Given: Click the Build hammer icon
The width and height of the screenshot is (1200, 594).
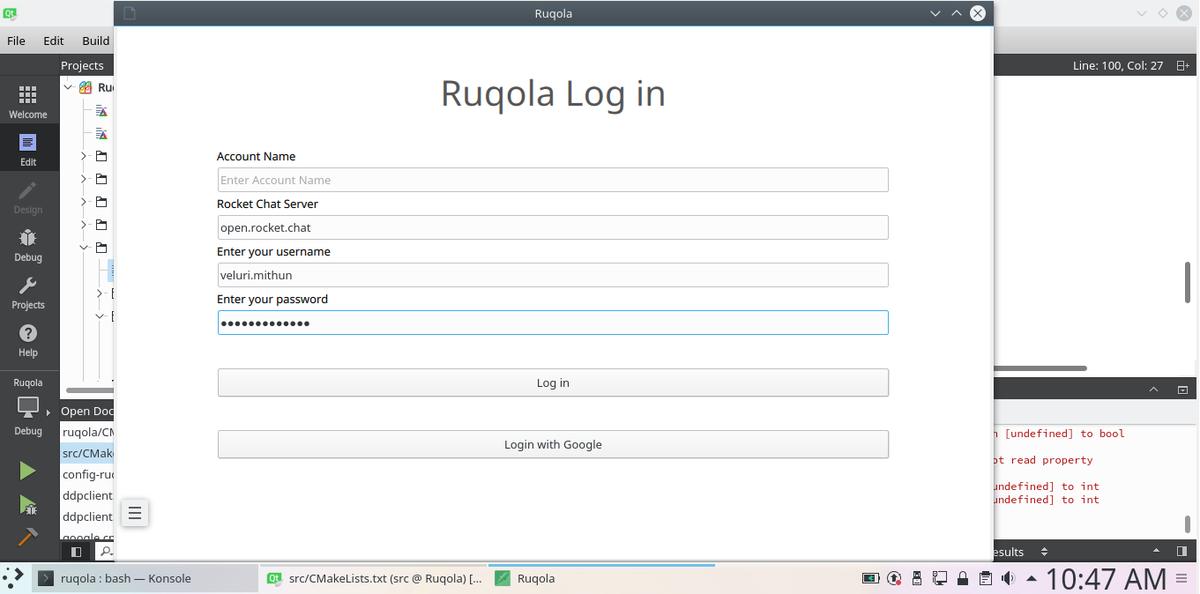Looking at the screenshot, I should [x=28, y=537].
